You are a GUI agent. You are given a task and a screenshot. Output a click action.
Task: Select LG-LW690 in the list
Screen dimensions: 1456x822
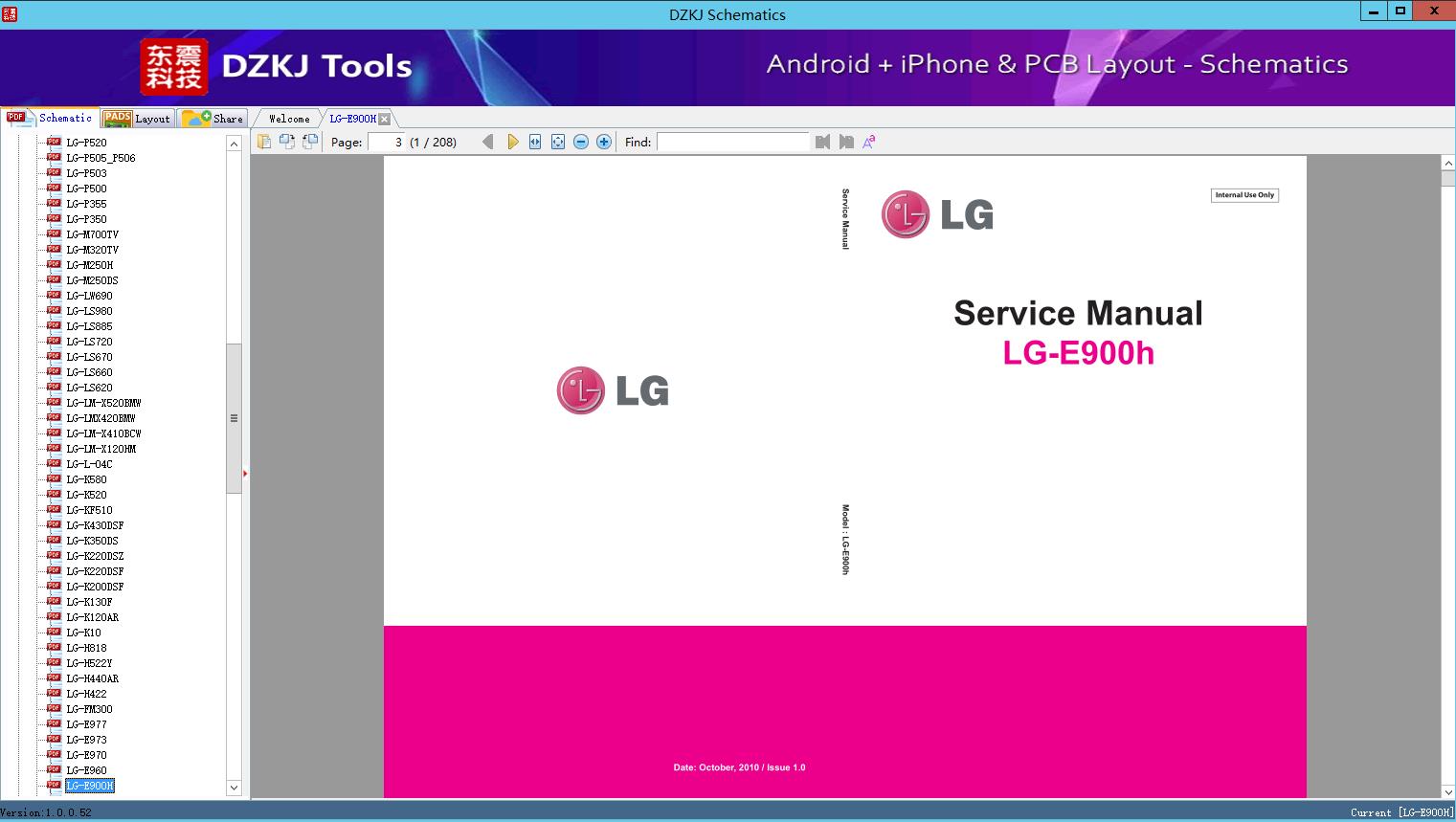click(x=89, y=296)
